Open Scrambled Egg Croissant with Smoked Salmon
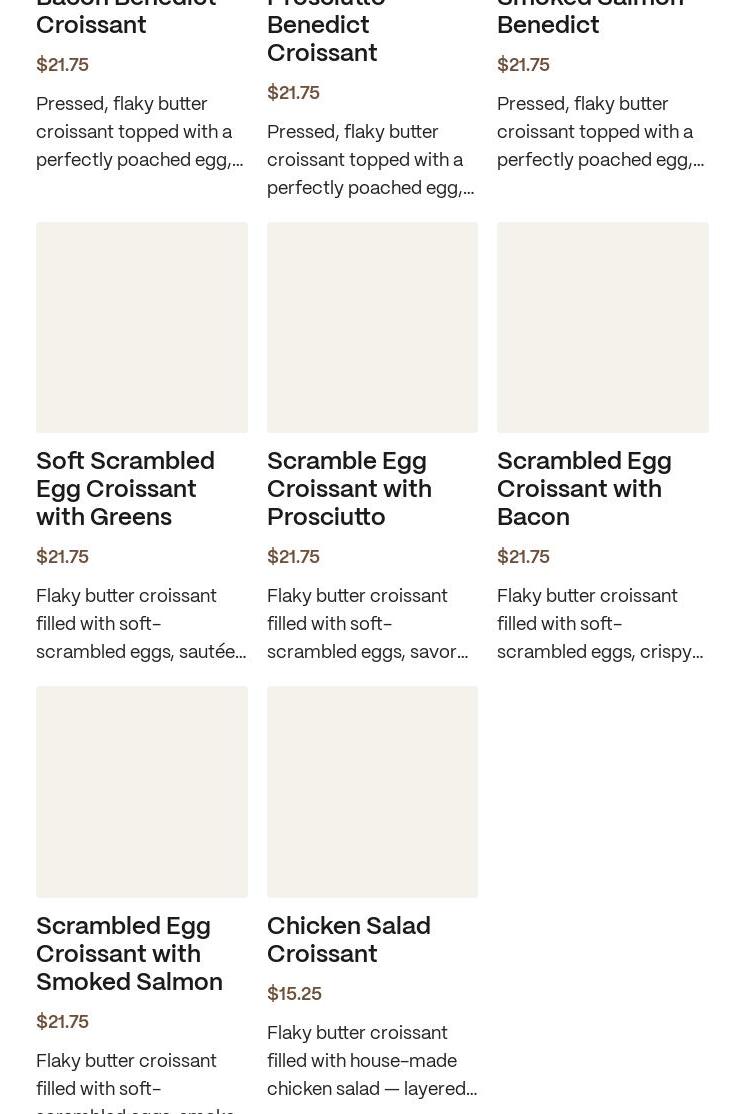The image size is (745, 1114). pyautogui.click(x=129, y=954)
